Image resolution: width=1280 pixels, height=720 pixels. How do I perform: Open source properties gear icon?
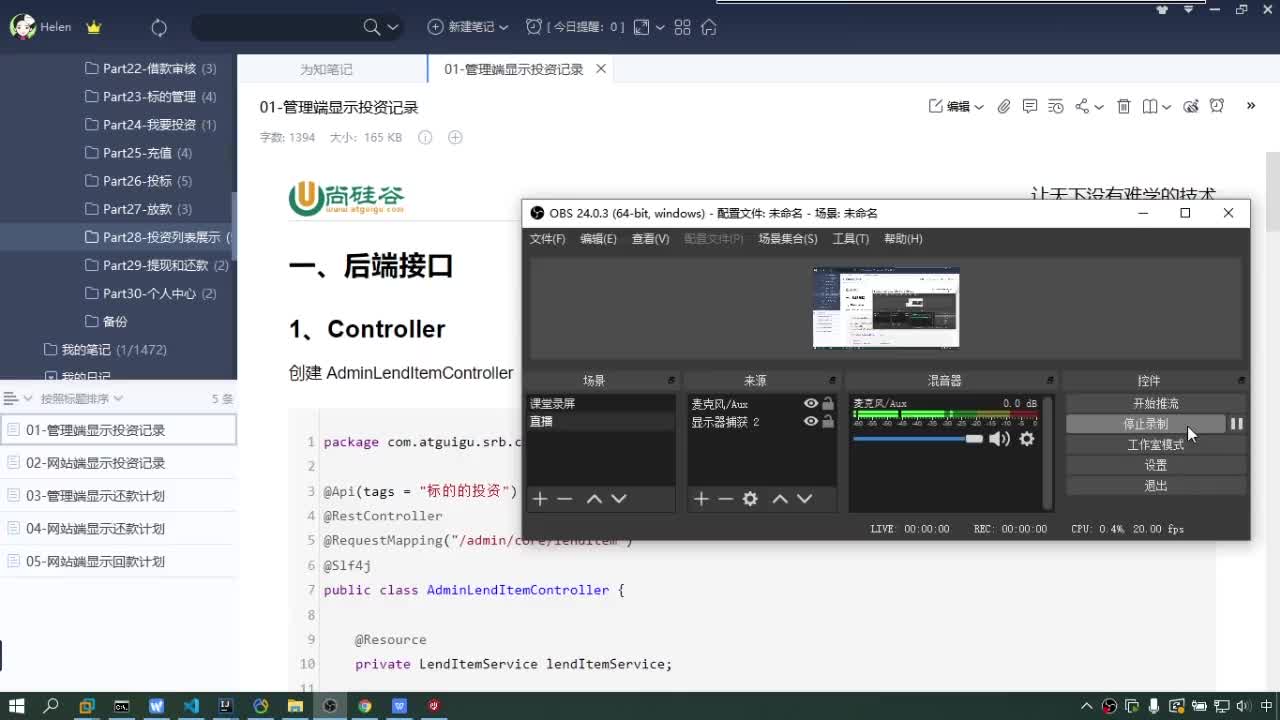click(750, 498)
